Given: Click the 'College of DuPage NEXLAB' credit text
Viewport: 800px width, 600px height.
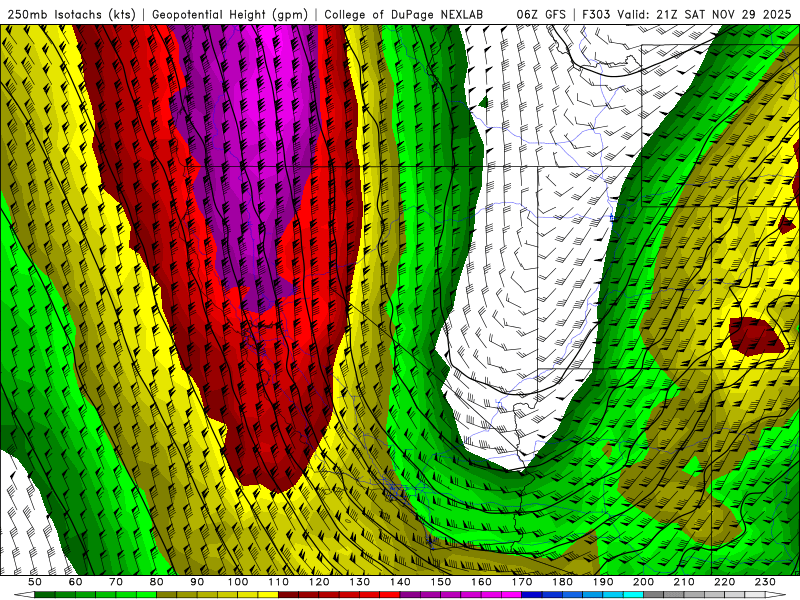Looking at the screenshot, I should point(404,15).
